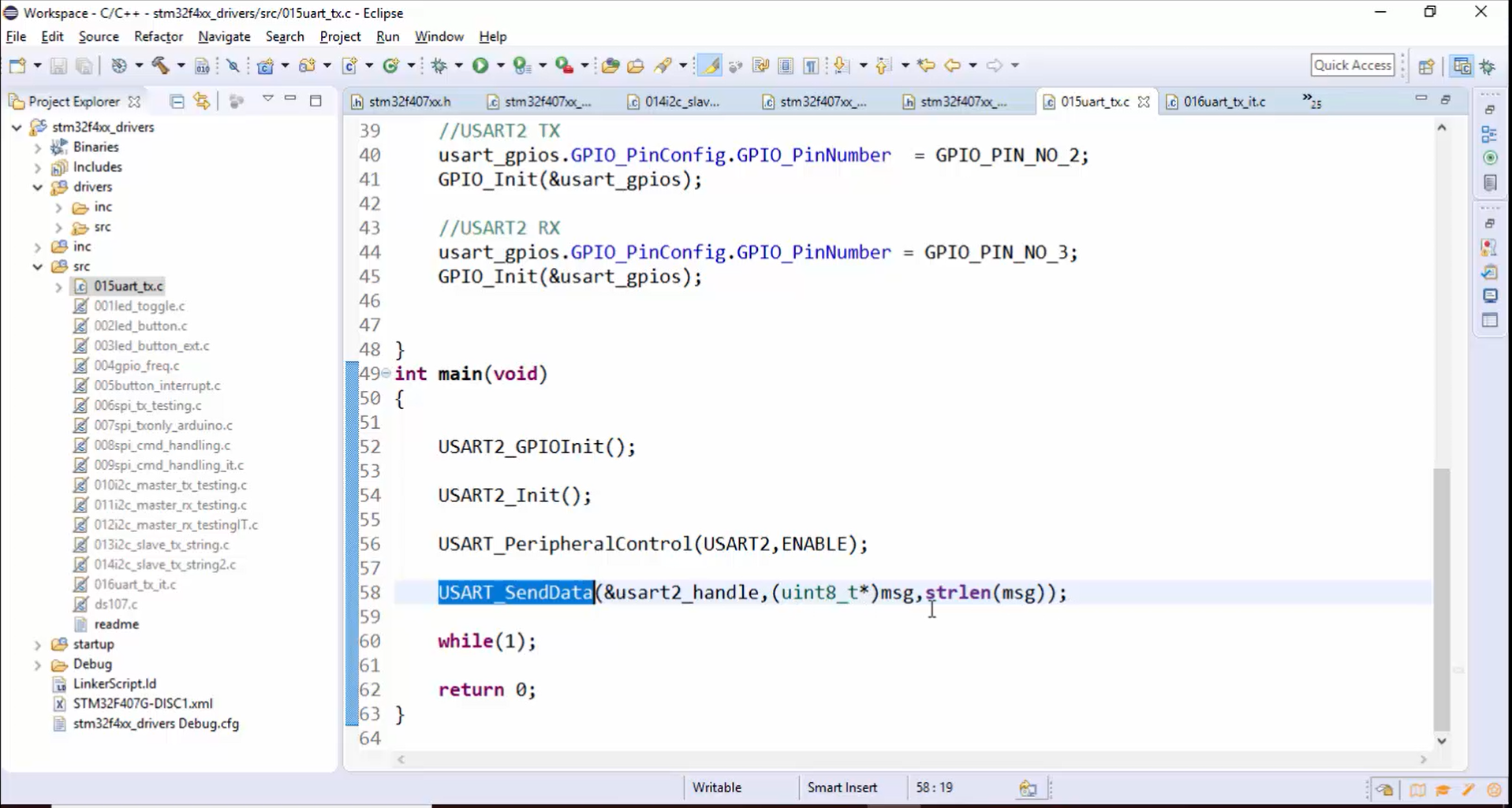Open the Project menu

340,36
